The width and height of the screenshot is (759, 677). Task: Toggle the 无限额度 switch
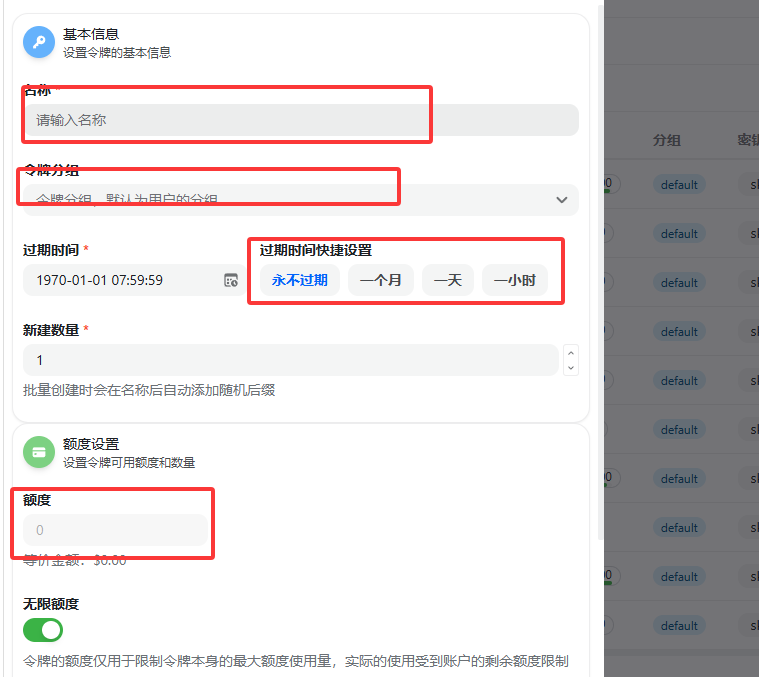pos(43,629)
